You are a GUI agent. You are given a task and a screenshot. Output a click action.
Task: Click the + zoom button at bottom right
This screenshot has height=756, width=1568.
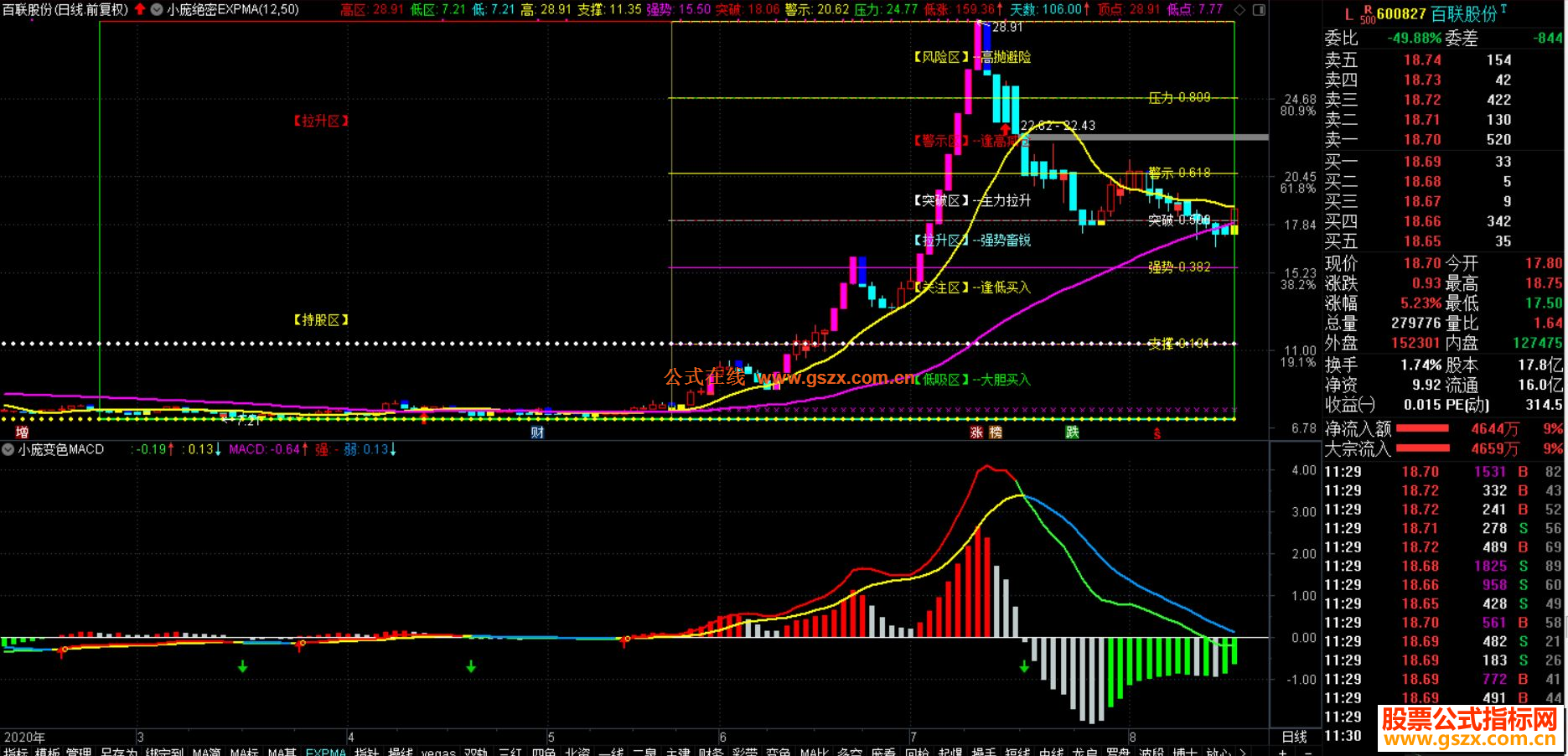1282,751
